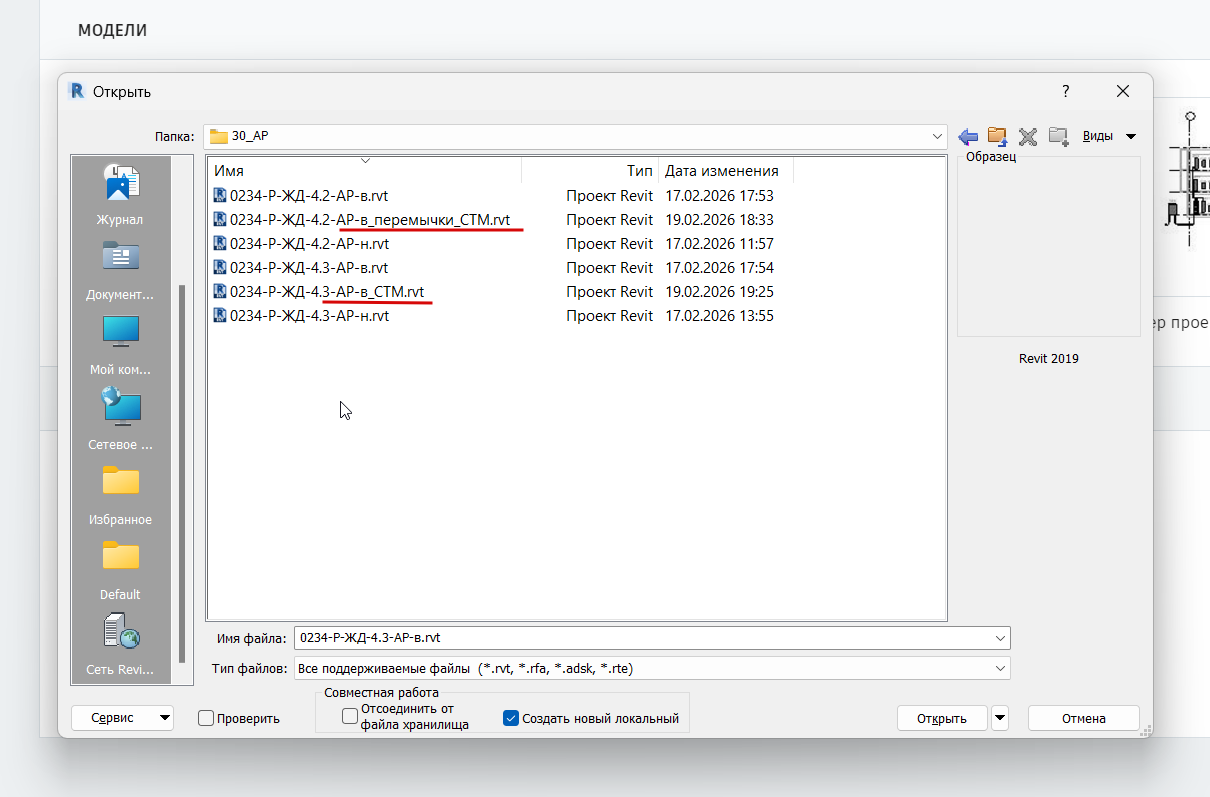
Task: Click the Delete (X) toolbar icon
Action: tap(1028, 136)
